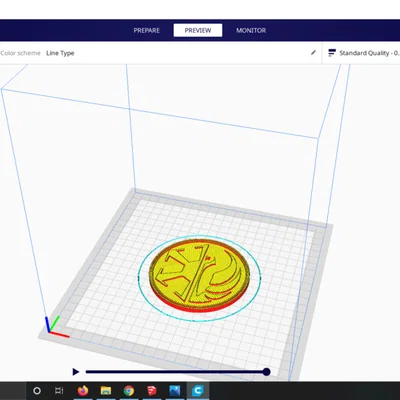Image resolution: width=400 pixels, height=400 pixels.
Task: Open Firefox from the taskbar
Action: tap(83, 390)
